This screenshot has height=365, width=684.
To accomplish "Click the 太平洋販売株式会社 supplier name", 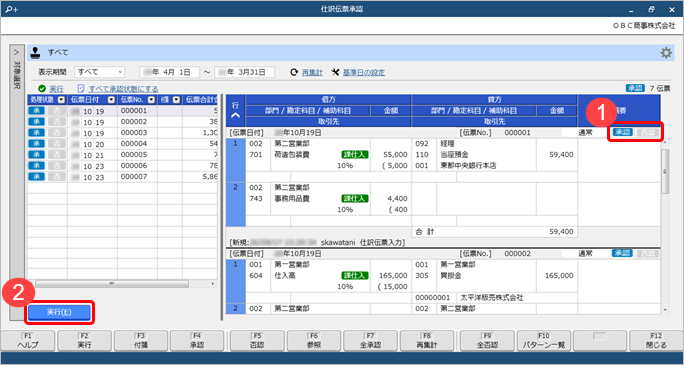I will click(x=492, y=298).
